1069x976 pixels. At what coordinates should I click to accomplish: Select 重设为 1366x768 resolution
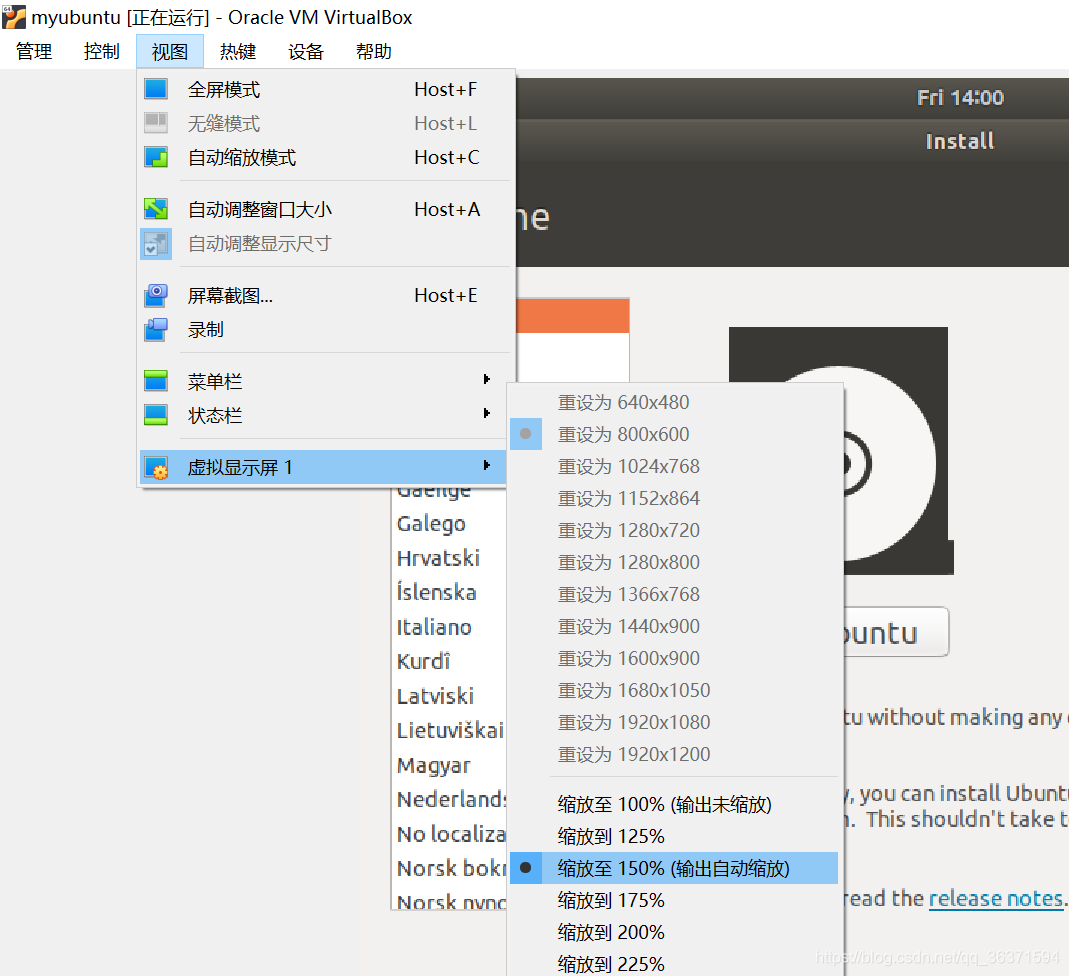pyautogui.click(x=674, y=594)
